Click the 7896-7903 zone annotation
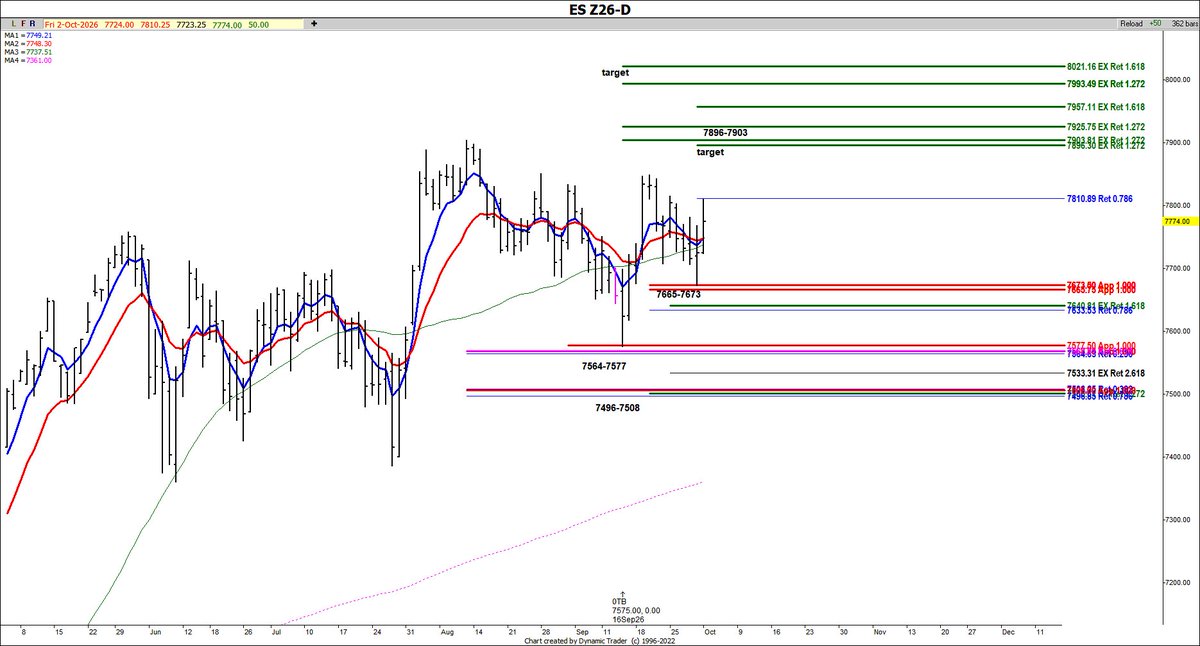The height and width of the screenshot is (646, 1200). coord(725,133)
